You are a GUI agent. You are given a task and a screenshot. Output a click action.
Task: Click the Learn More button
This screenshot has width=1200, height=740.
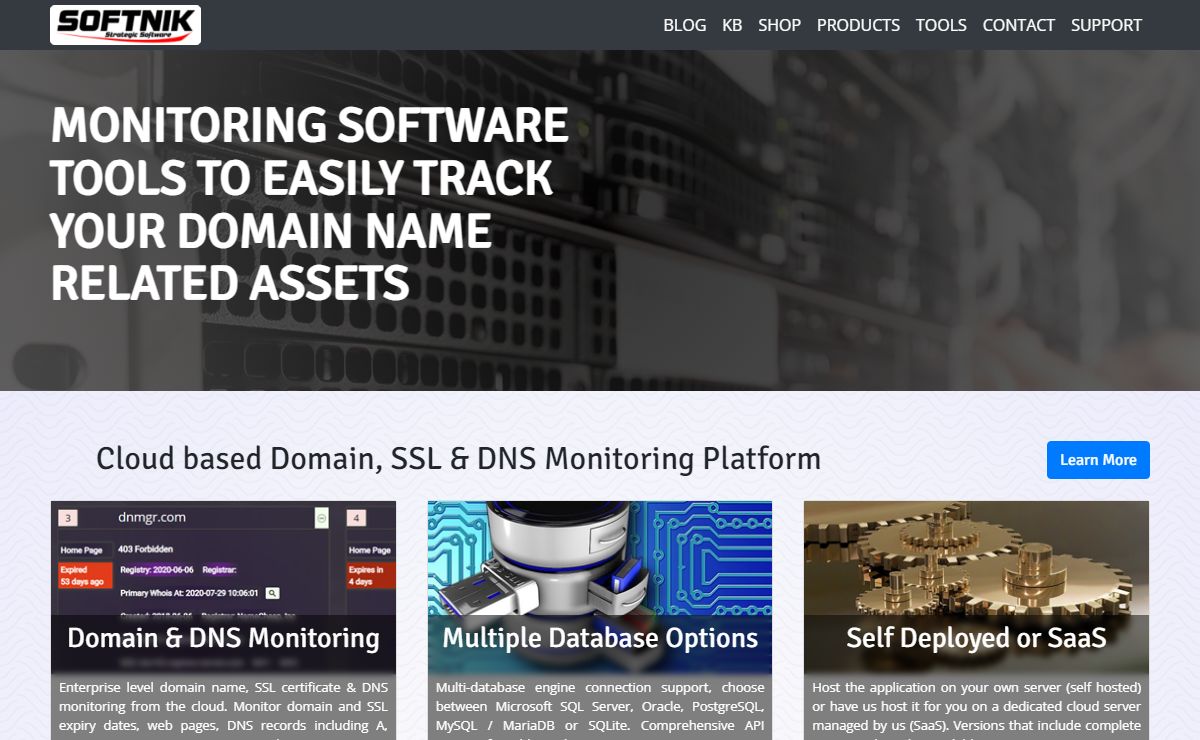[1098, 460]
